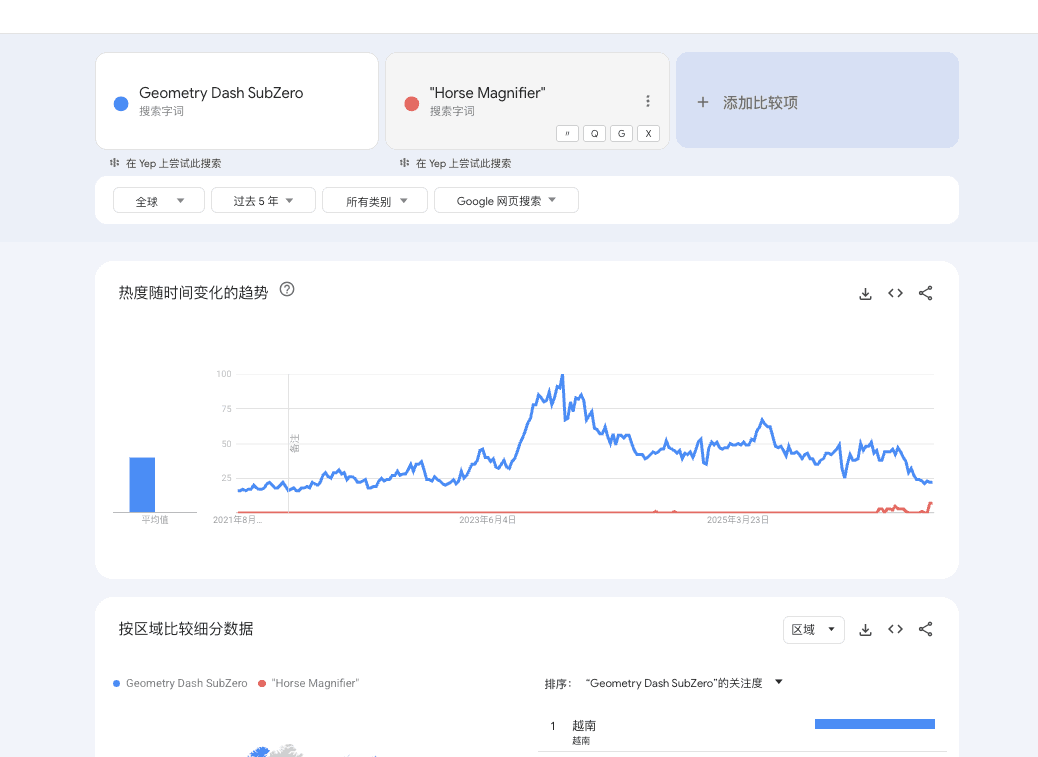Click the Q button on Horse Magnifier card
The width and height of the screenshot is (1038, 757).
(594, 134)
